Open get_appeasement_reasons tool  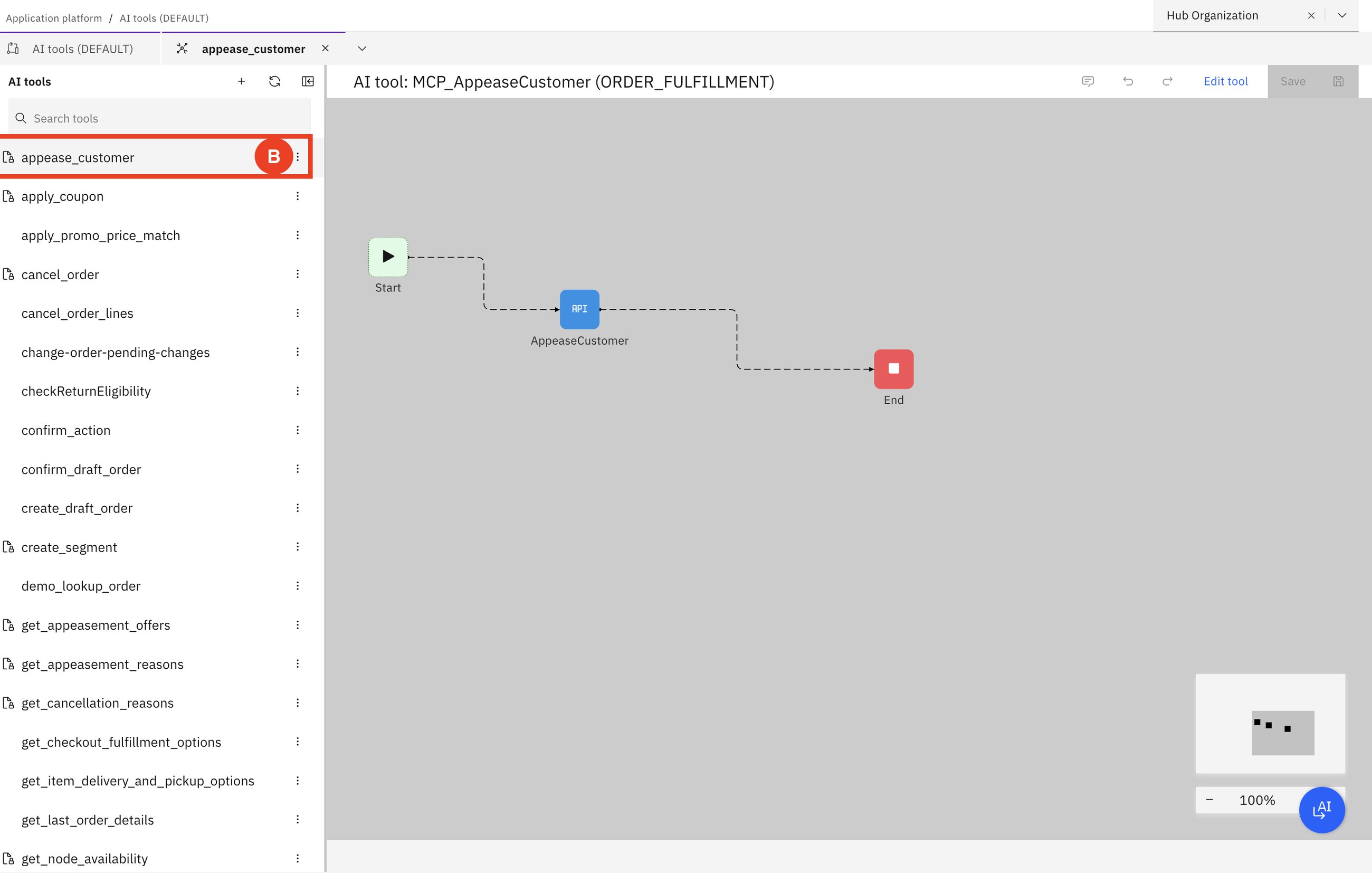coord(102,665)
